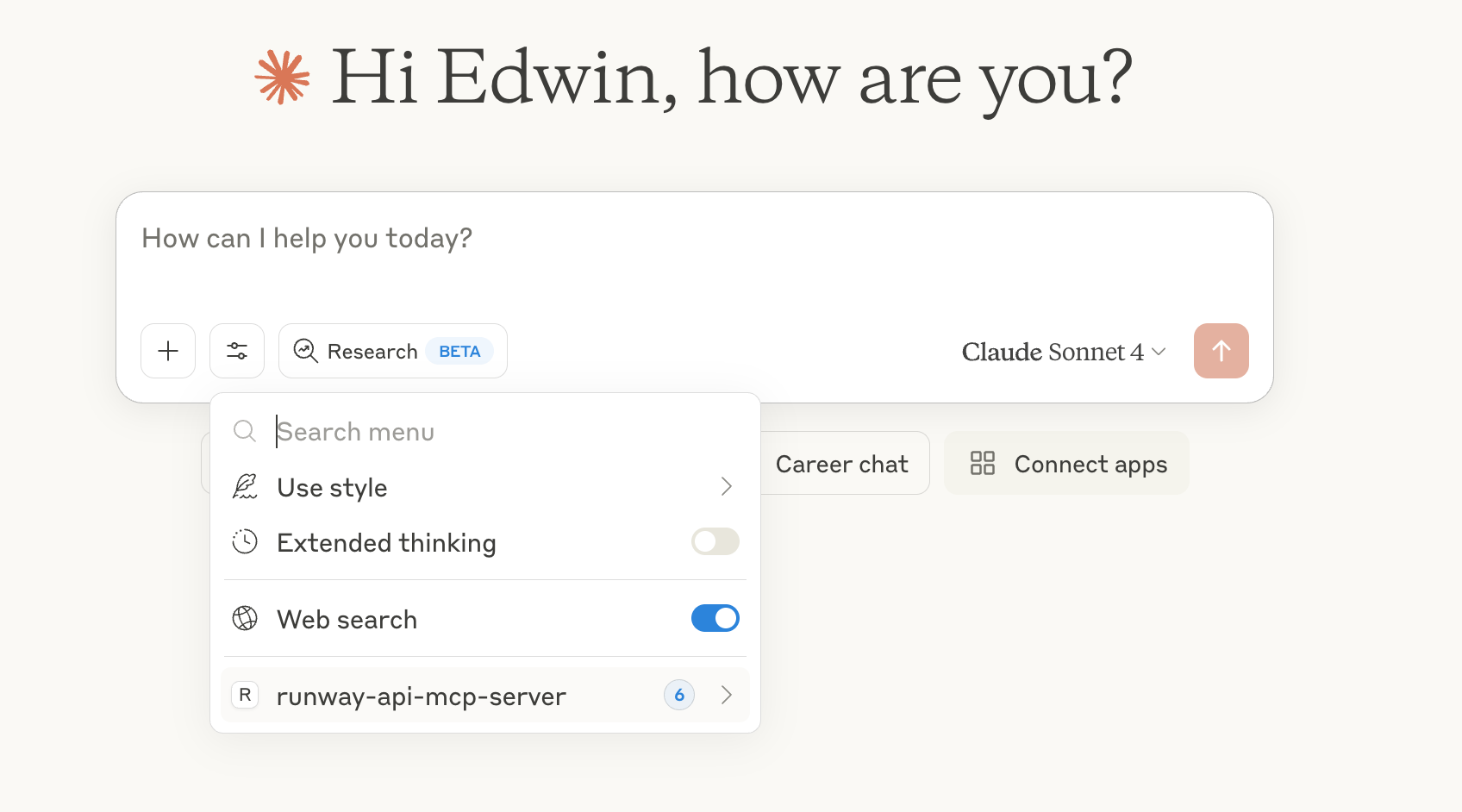Click the Connect apps button
The width and height of the screenshot is (1462, 812).
pos(1090,464)
